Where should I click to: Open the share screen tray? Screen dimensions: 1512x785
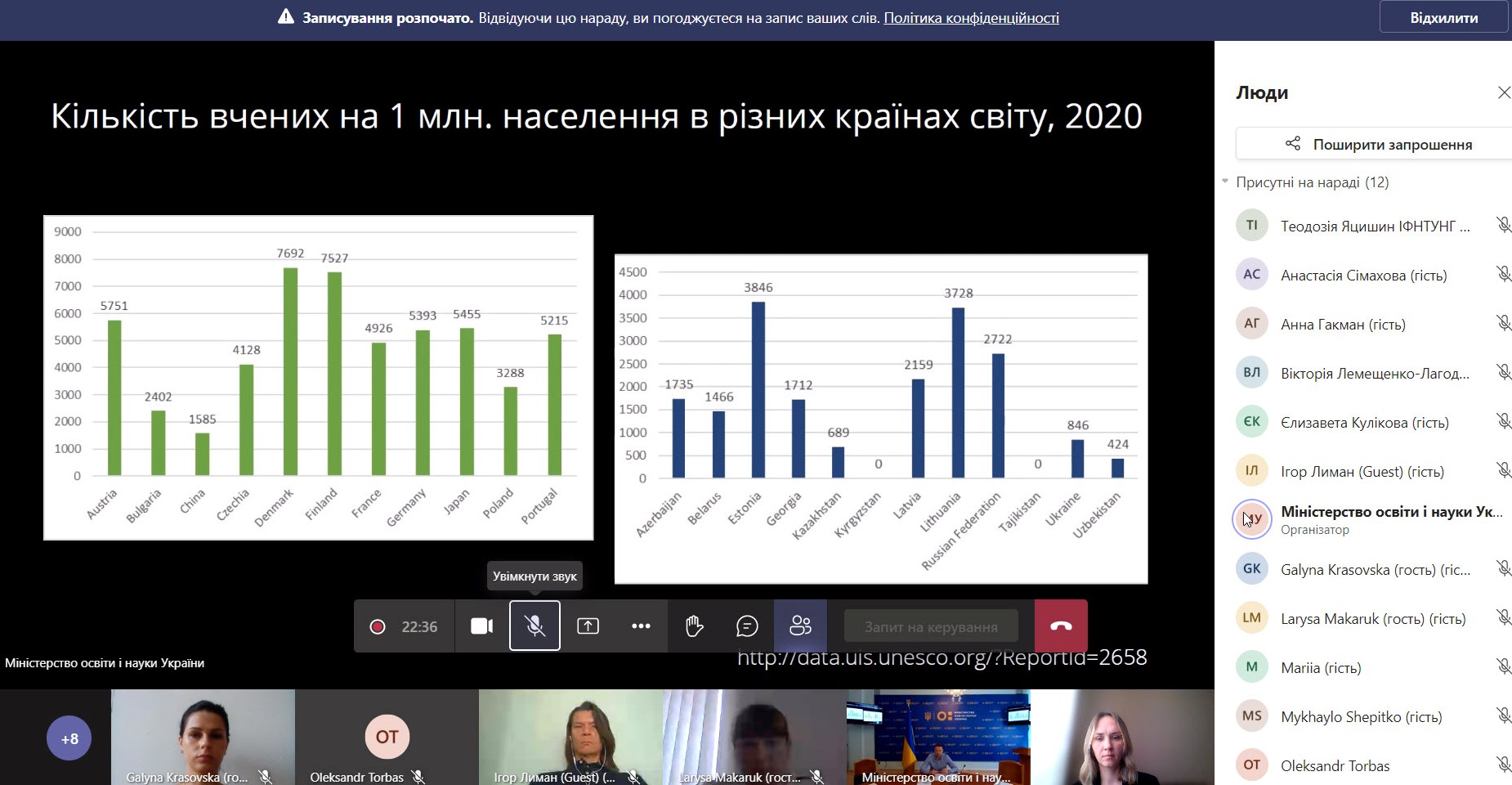(588, 626)
